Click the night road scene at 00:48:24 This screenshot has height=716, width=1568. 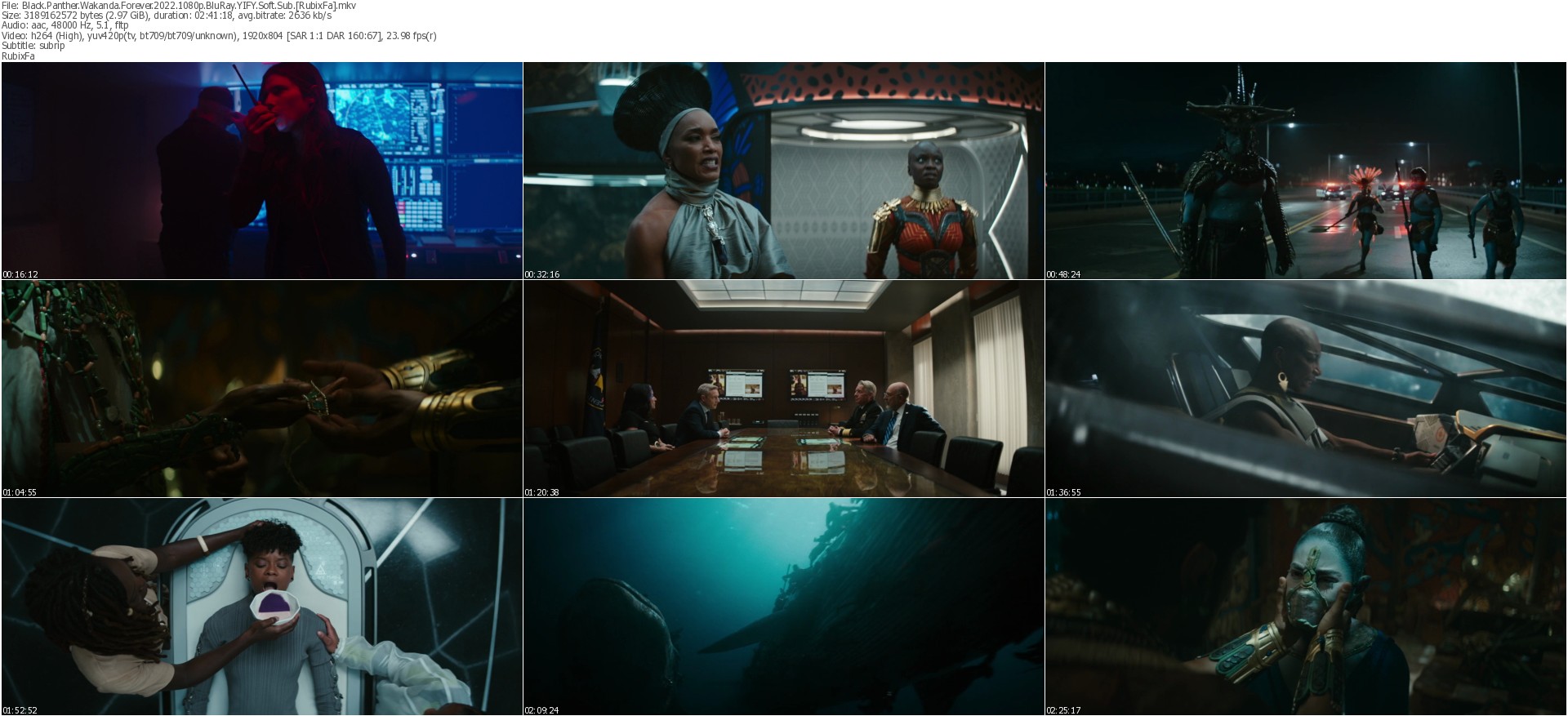[x=1306, y=171]
